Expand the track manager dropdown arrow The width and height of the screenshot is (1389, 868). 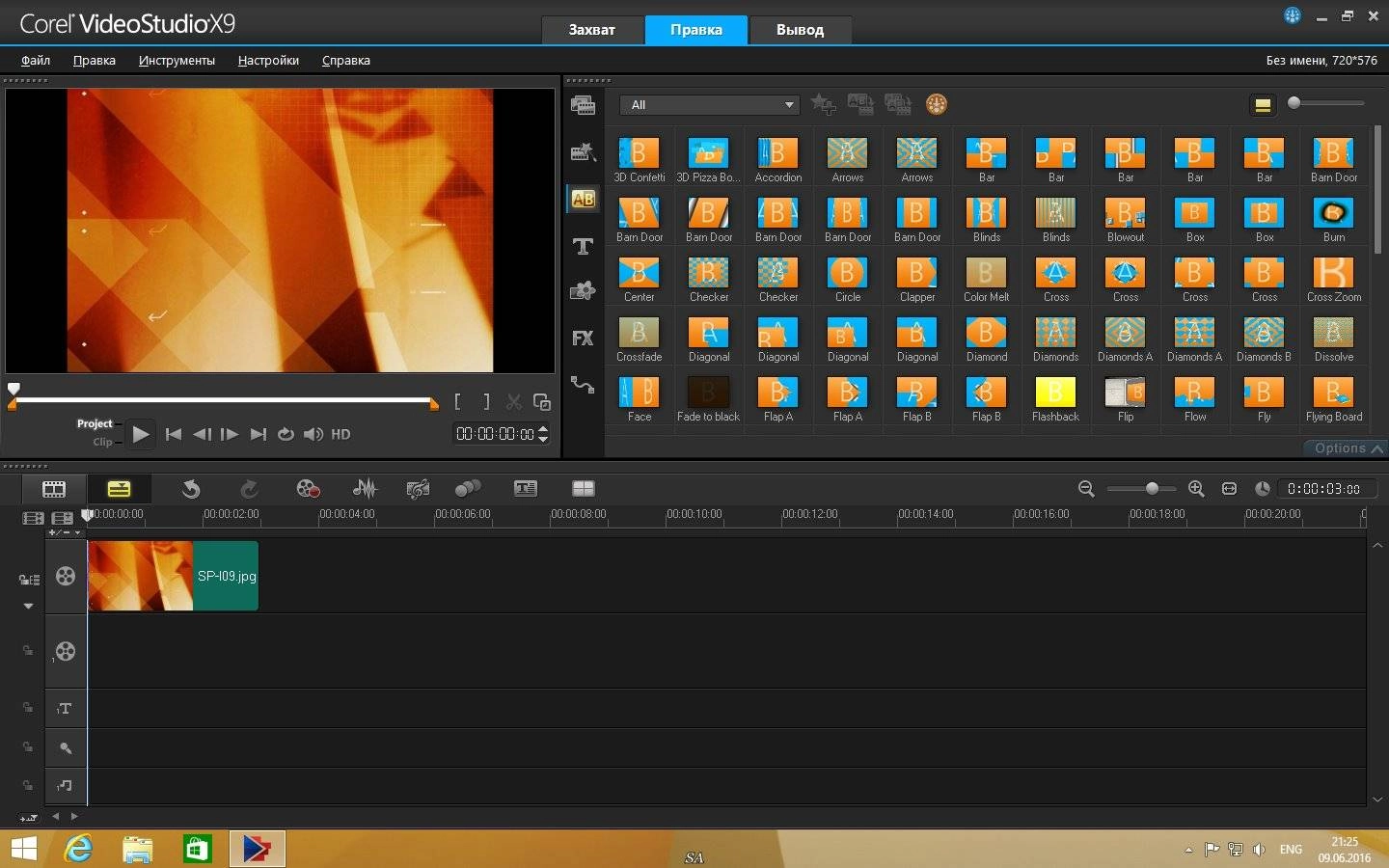coord(28,607)
